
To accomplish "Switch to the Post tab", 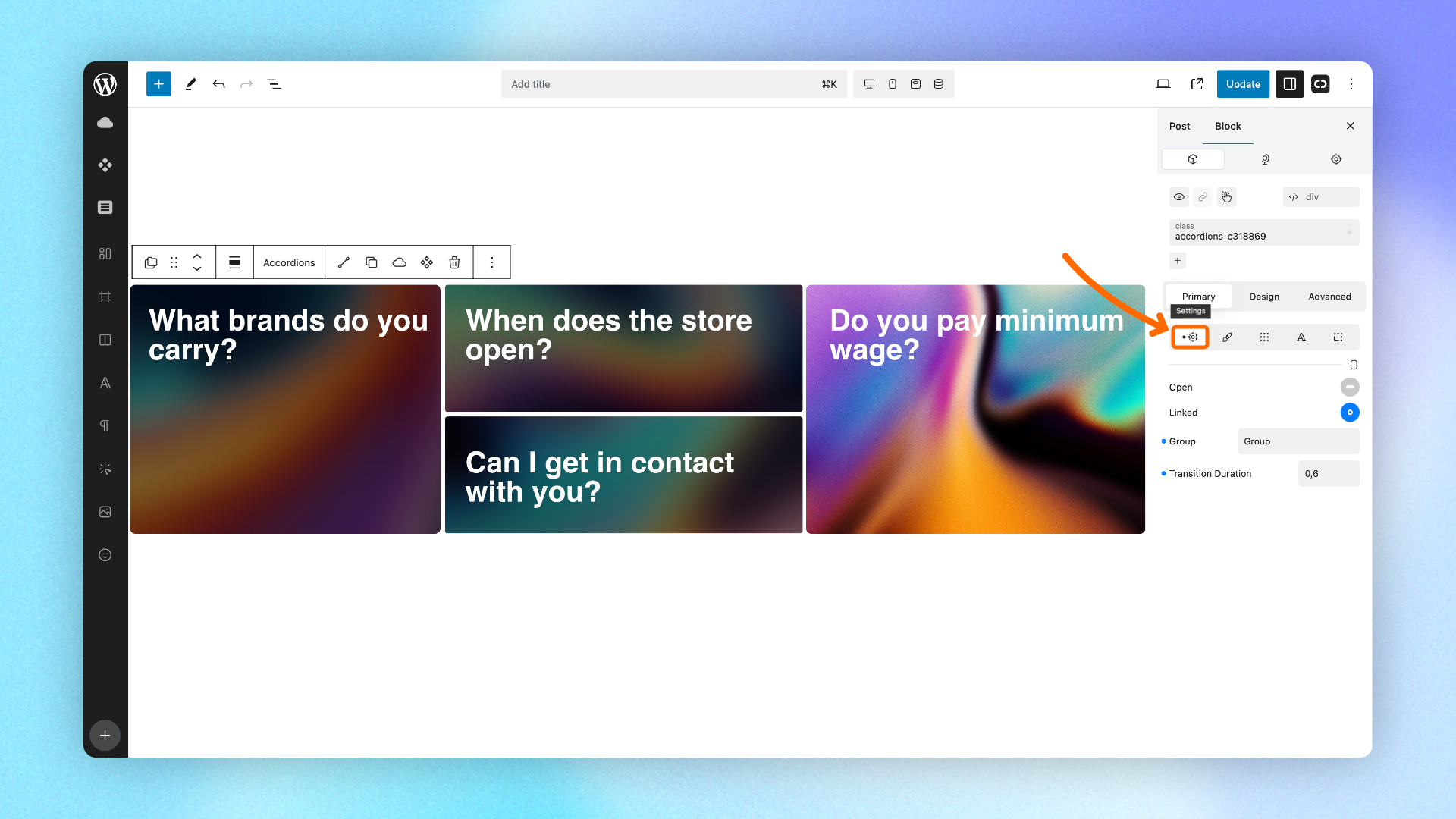I will coord(1179,126).
